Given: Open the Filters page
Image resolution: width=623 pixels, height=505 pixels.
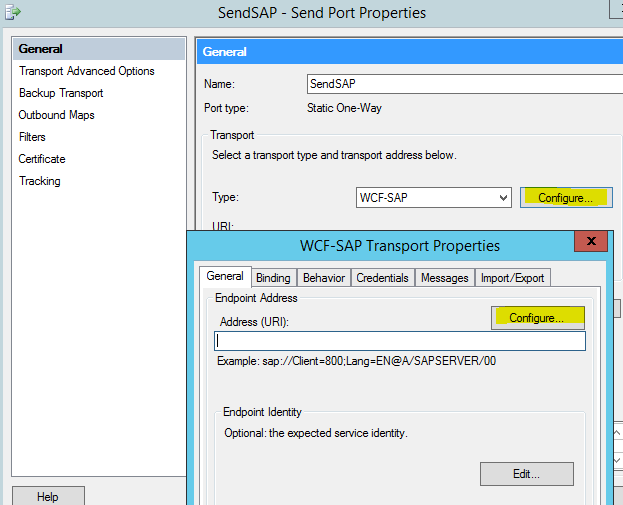Looking at the screenshot, I should pos(32,137).
